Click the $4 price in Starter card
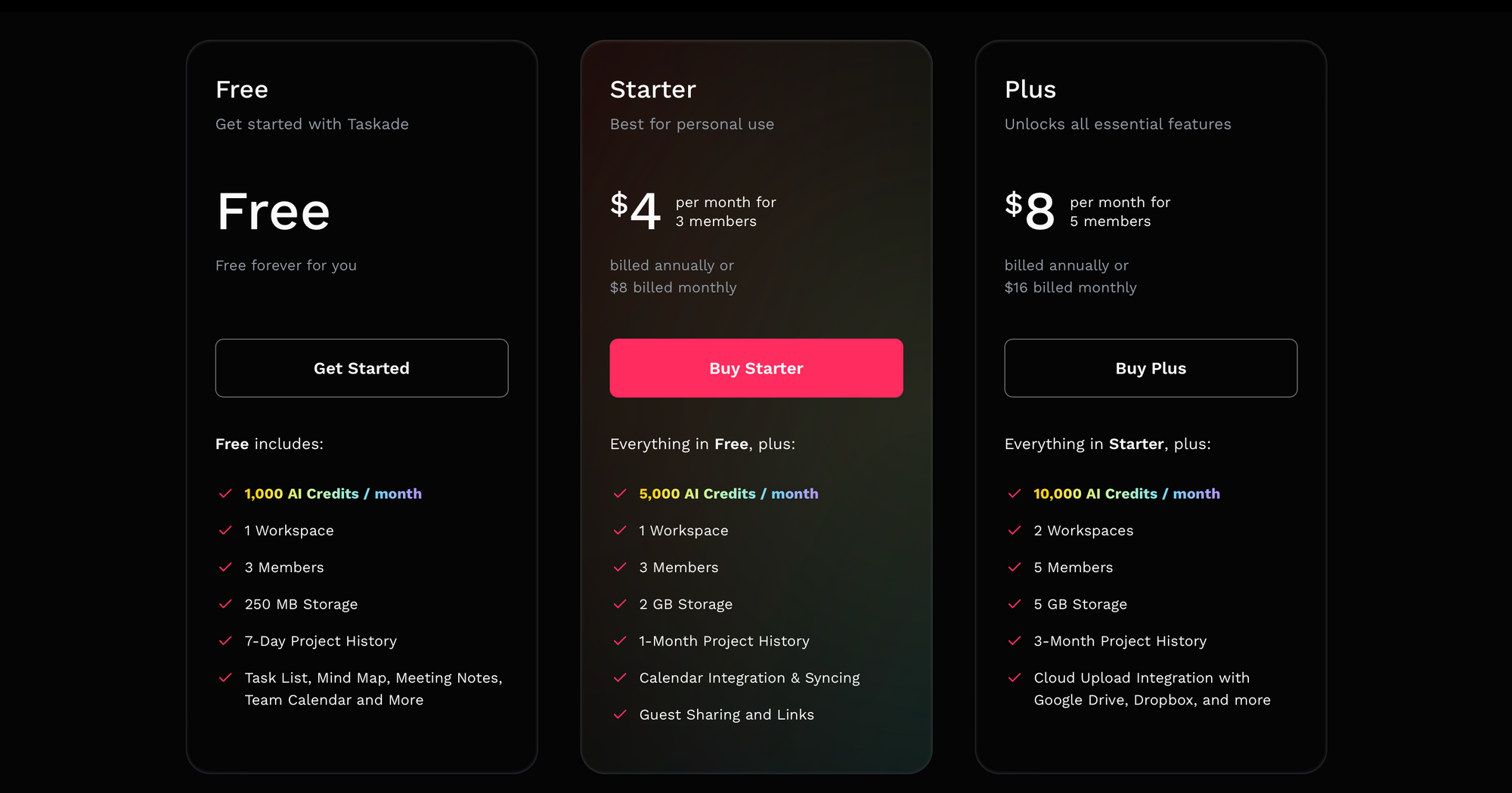 636,211
